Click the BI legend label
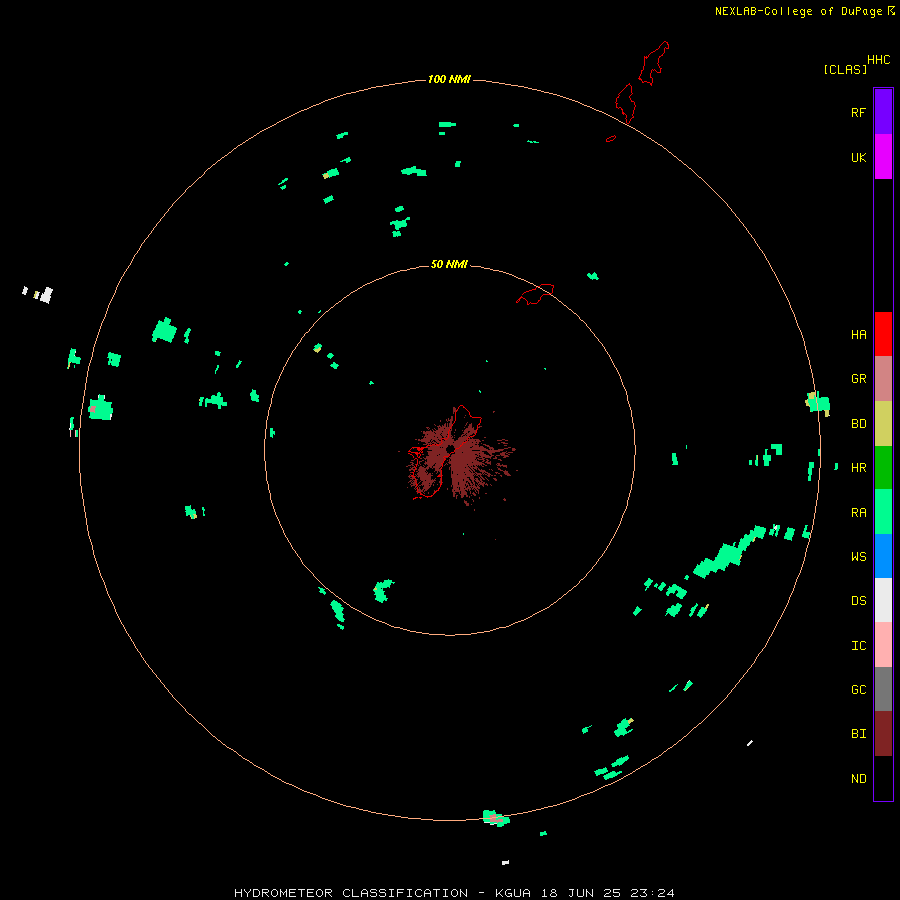The height and width of the screenshot is (900, 900). point(858,734)
